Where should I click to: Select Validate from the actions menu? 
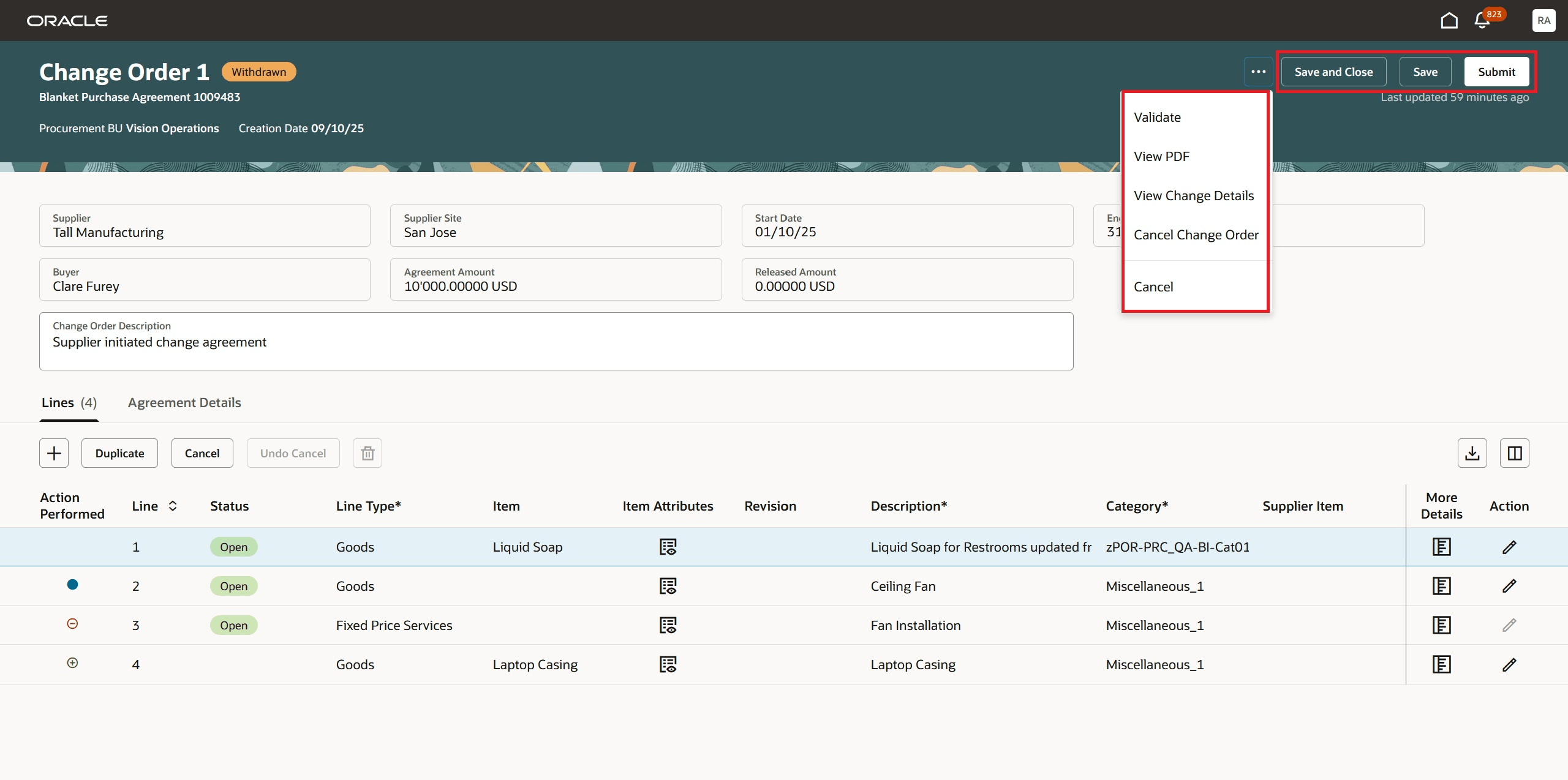pyautogui.click(x=1156, y=117)
